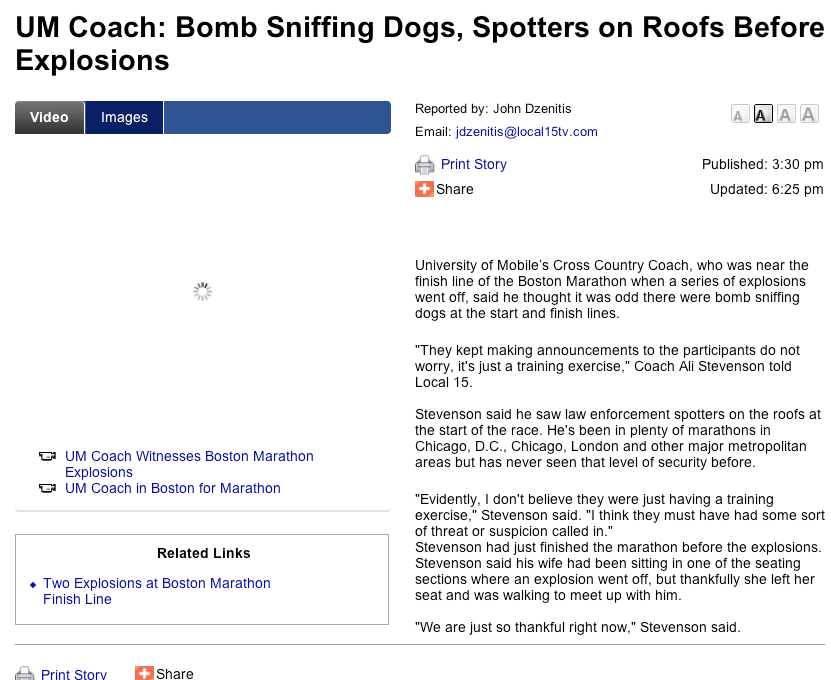The height and width of the screenshot is (680, 831).
Task: Click the printer icon at the bottom of the article
Action: coord(24,674)
